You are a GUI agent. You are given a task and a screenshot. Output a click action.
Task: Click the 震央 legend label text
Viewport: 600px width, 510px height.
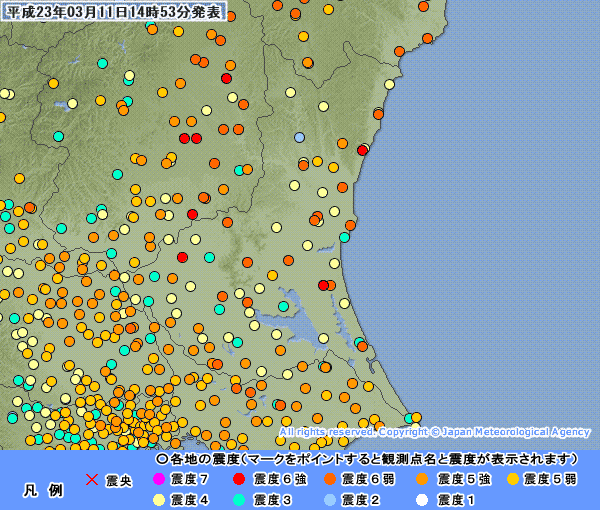[118, 481]
